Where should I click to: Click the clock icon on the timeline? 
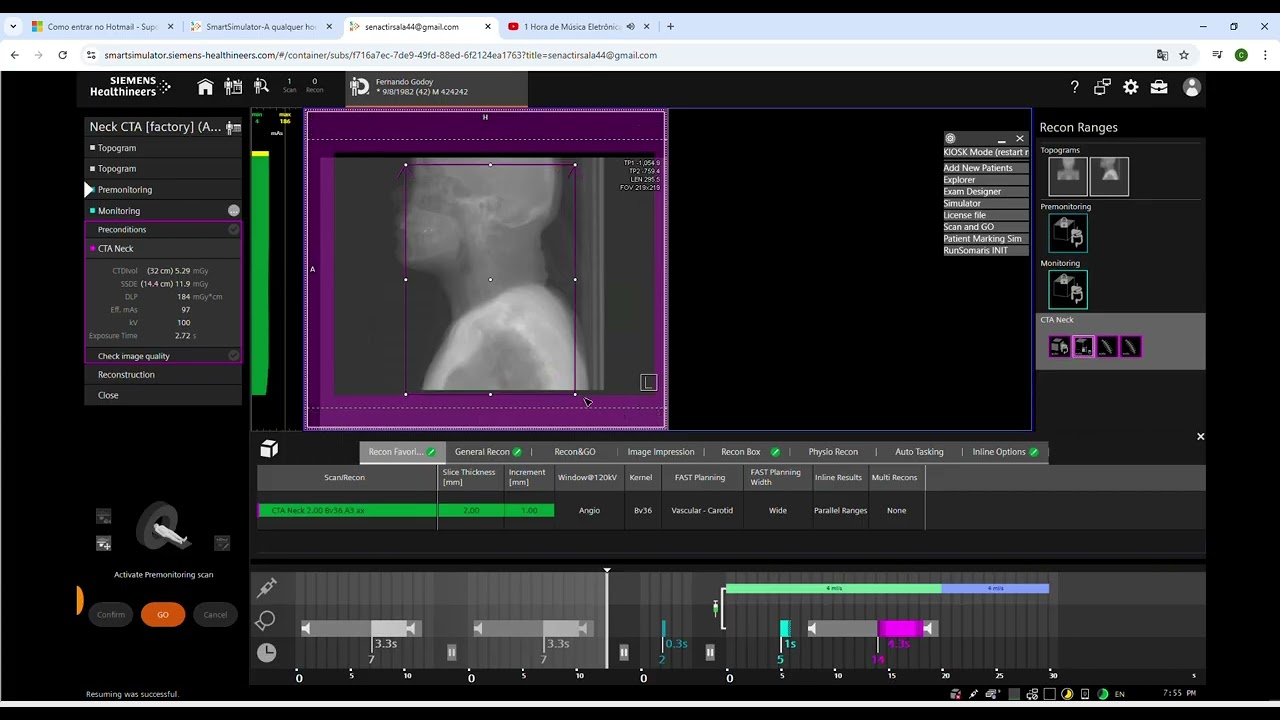(x=266, y=652)
